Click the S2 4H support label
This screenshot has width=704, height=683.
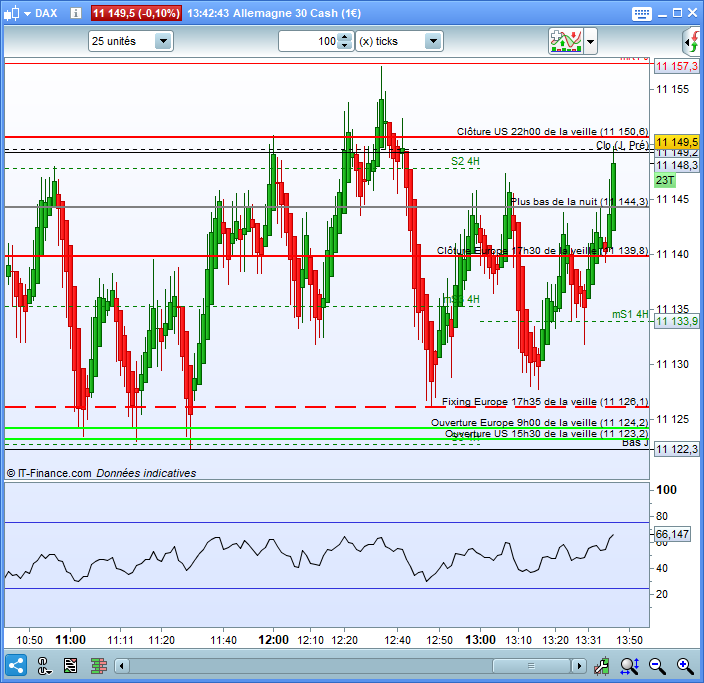click(465, 161)
